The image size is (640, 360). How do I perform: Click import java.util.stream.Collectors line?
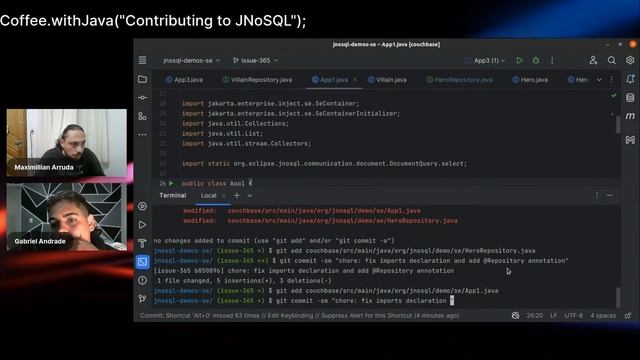click(x=246, y=144)
